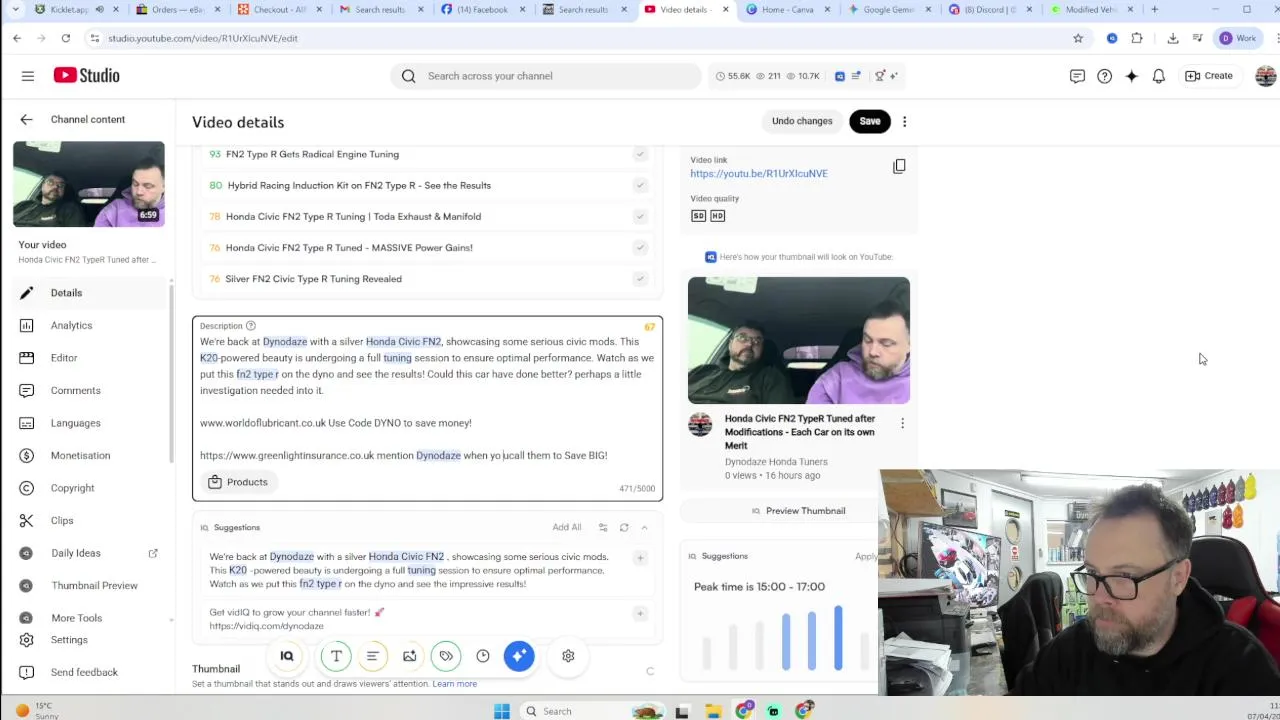The image size is (1280, 720).
Task: Select the Tags tool in vidIQ toolbar
Action: click(446, 656)
